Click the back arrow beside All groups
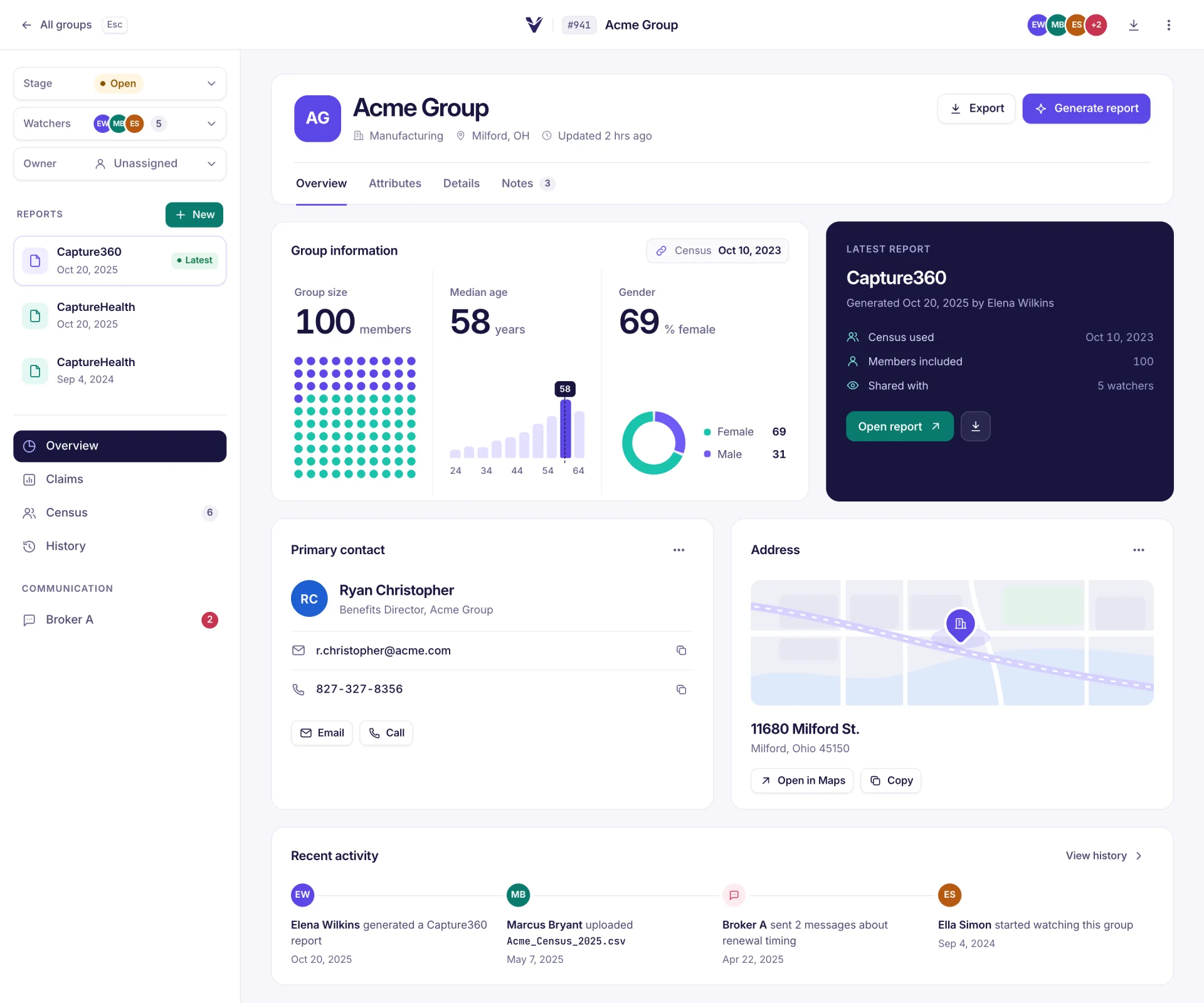Image resolution: width=1204 pixels, height=1003 pixels. (x=26, y=25)
